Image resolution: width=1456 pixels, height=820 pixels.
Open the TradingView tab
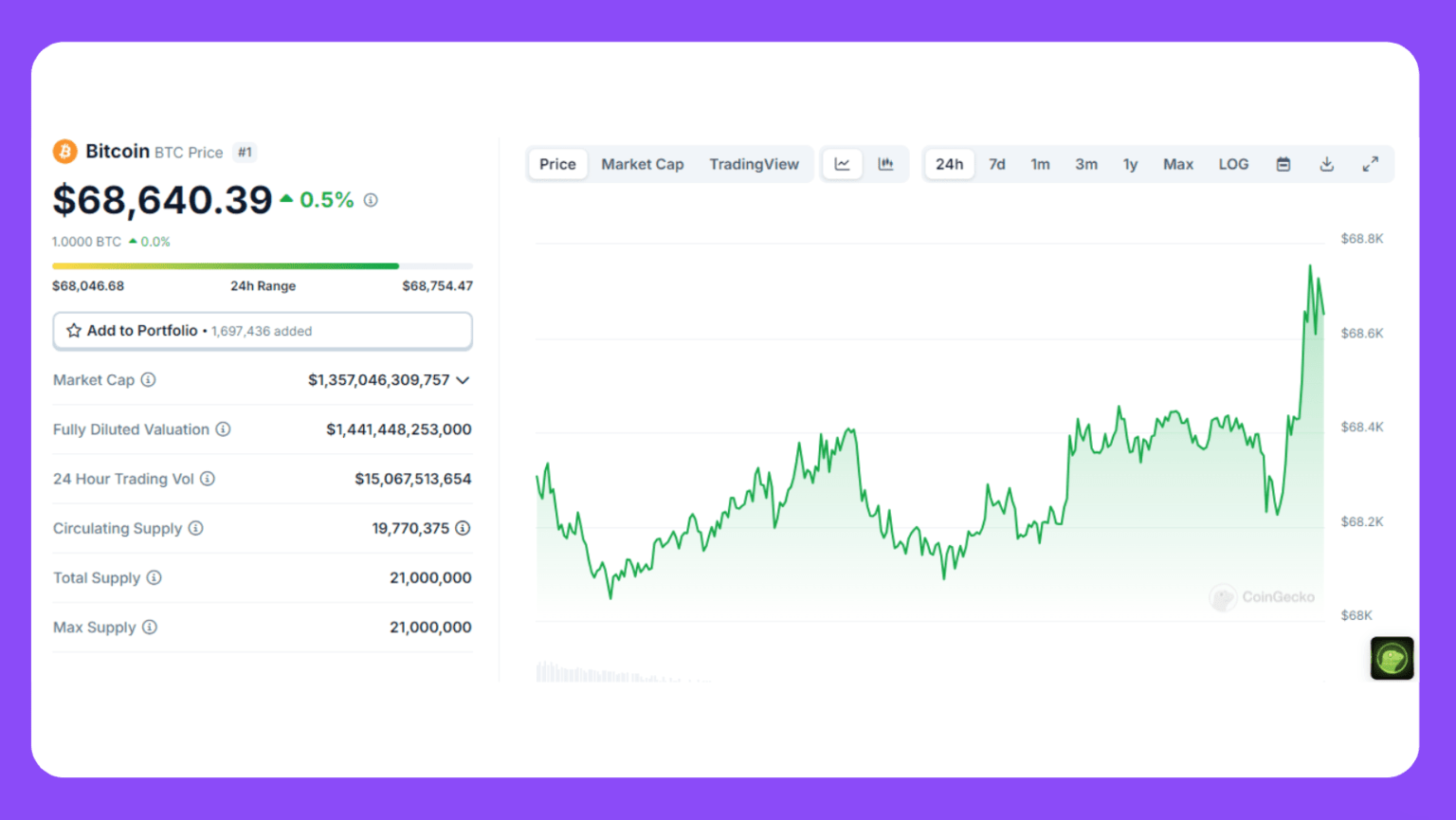point(755,163)
